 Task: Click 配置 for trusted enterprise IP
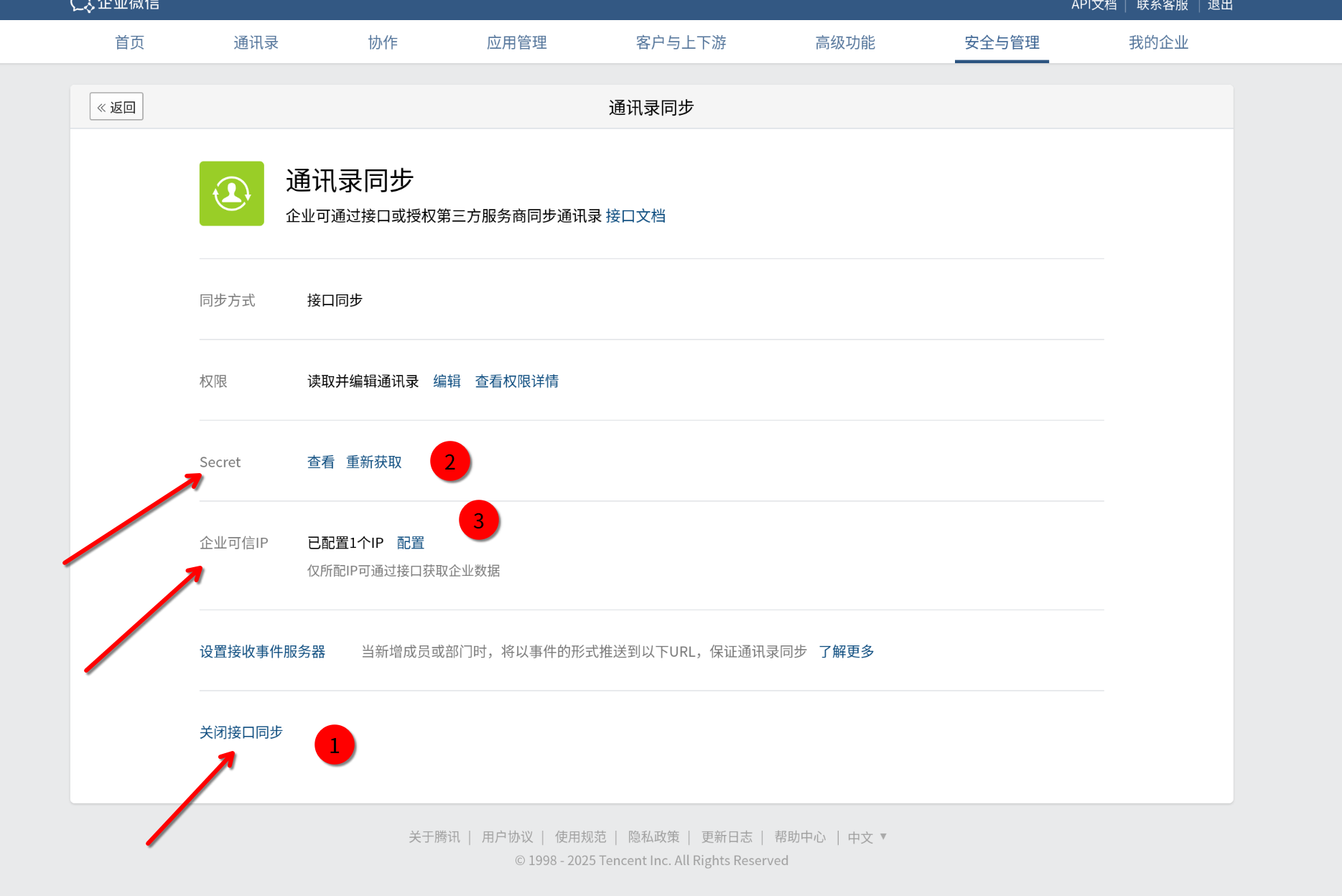click(x=410, y=543)
